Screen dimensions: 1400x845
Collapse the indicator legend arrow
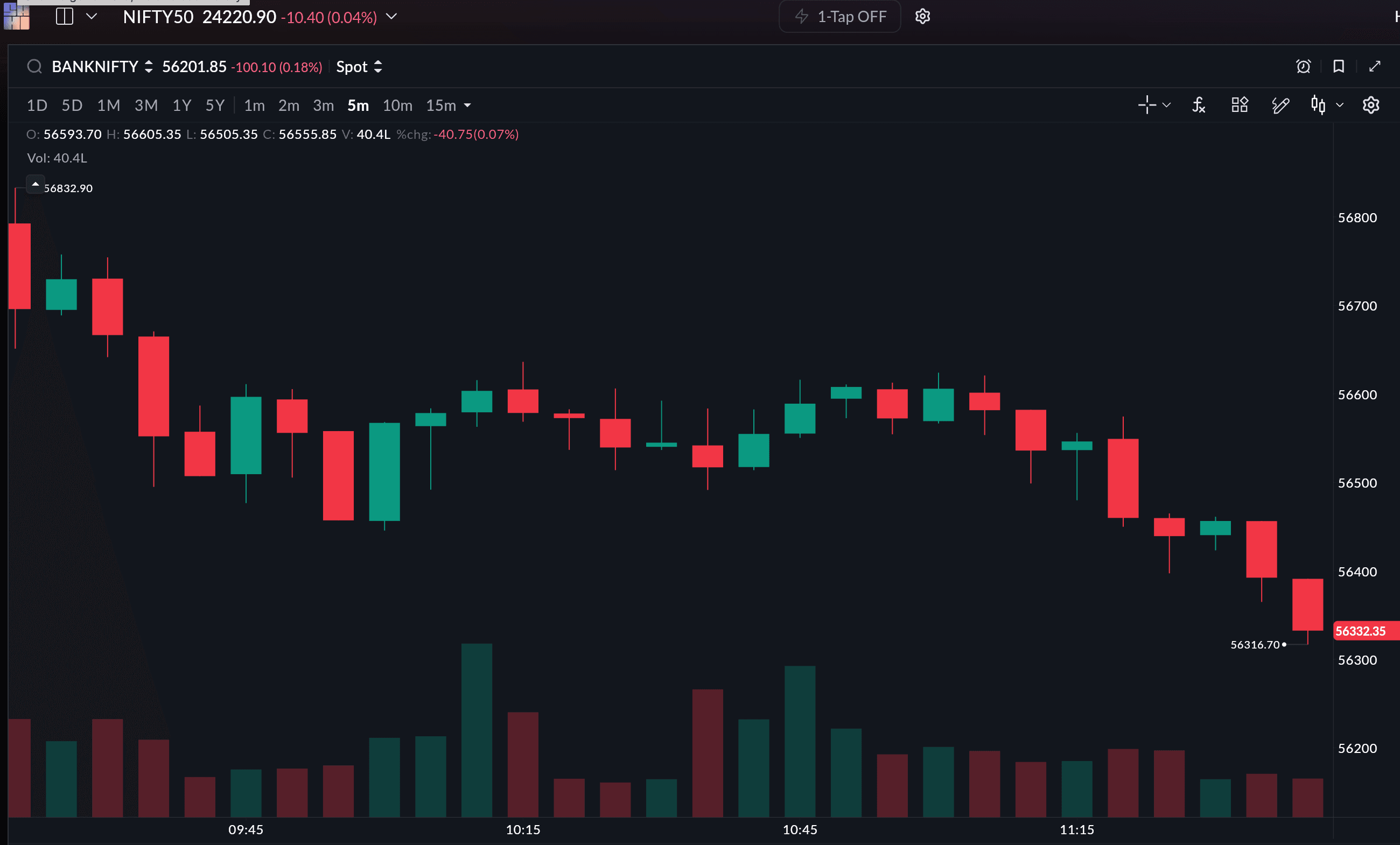click(35, 184)
